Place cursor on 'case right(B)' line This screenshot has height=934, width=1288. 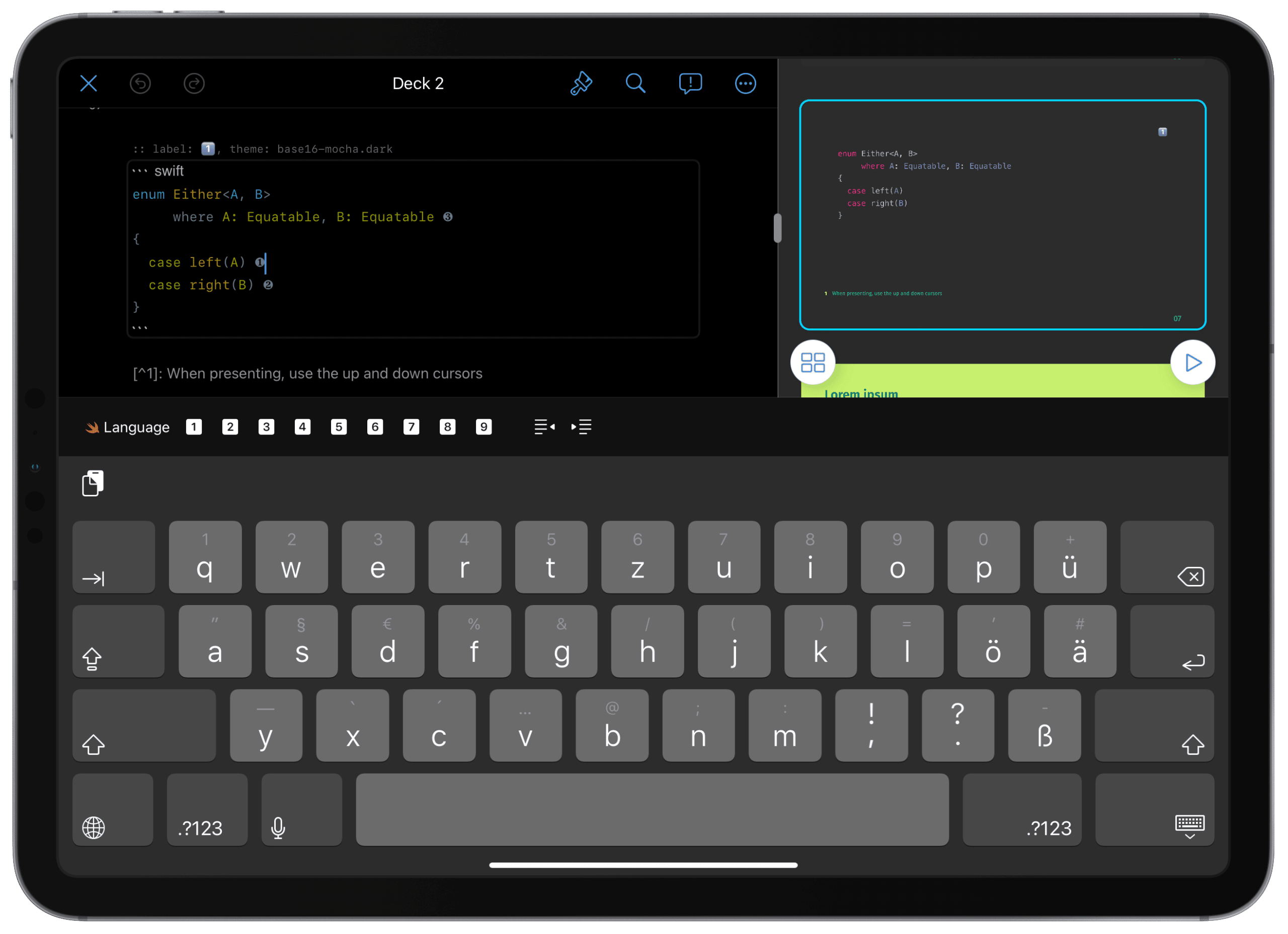(201, 285)
